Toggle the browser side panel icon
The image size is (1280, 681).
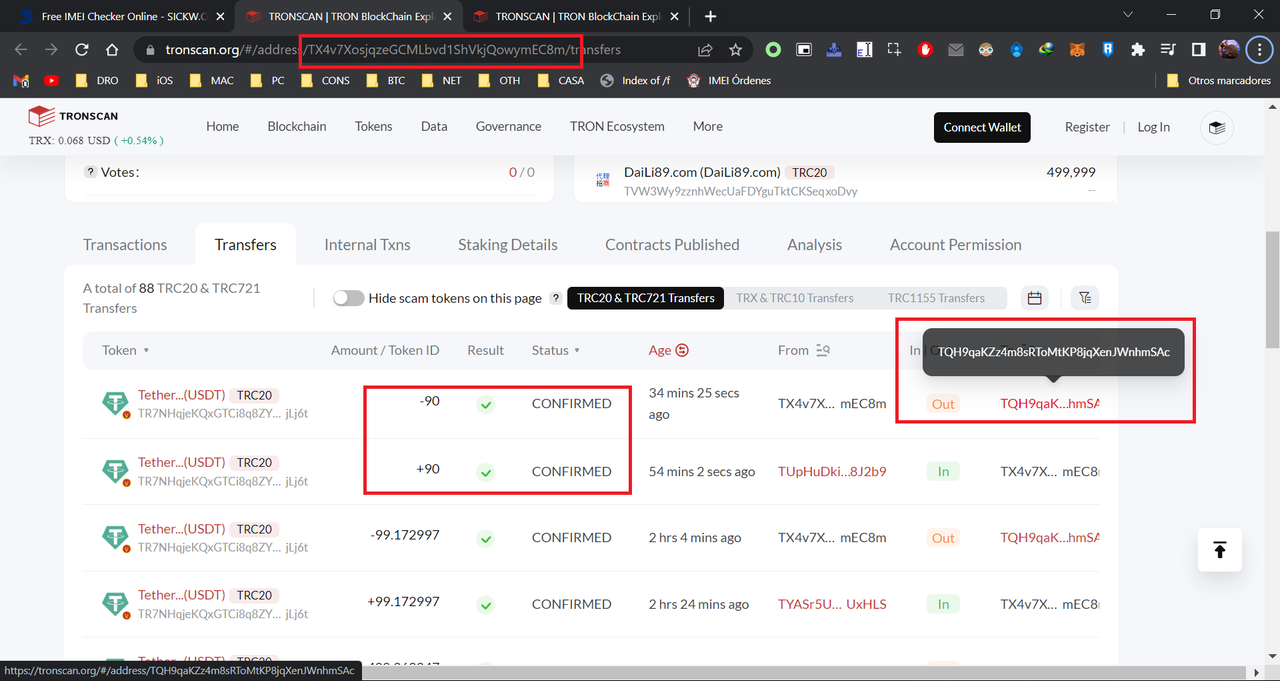[1198, 49]
